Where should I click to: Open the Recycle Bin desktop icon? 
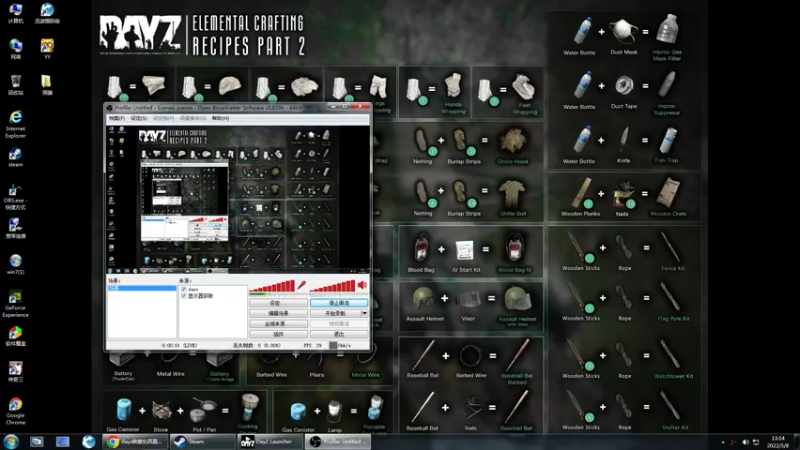point(15,85)
